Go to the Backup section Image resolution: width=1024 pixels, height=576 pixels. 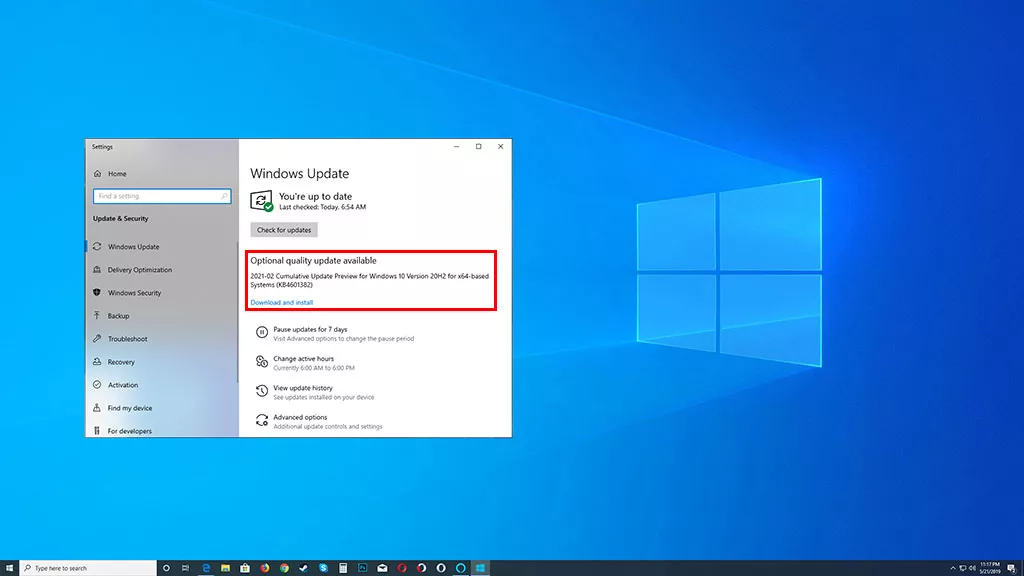tap(118, 316)
